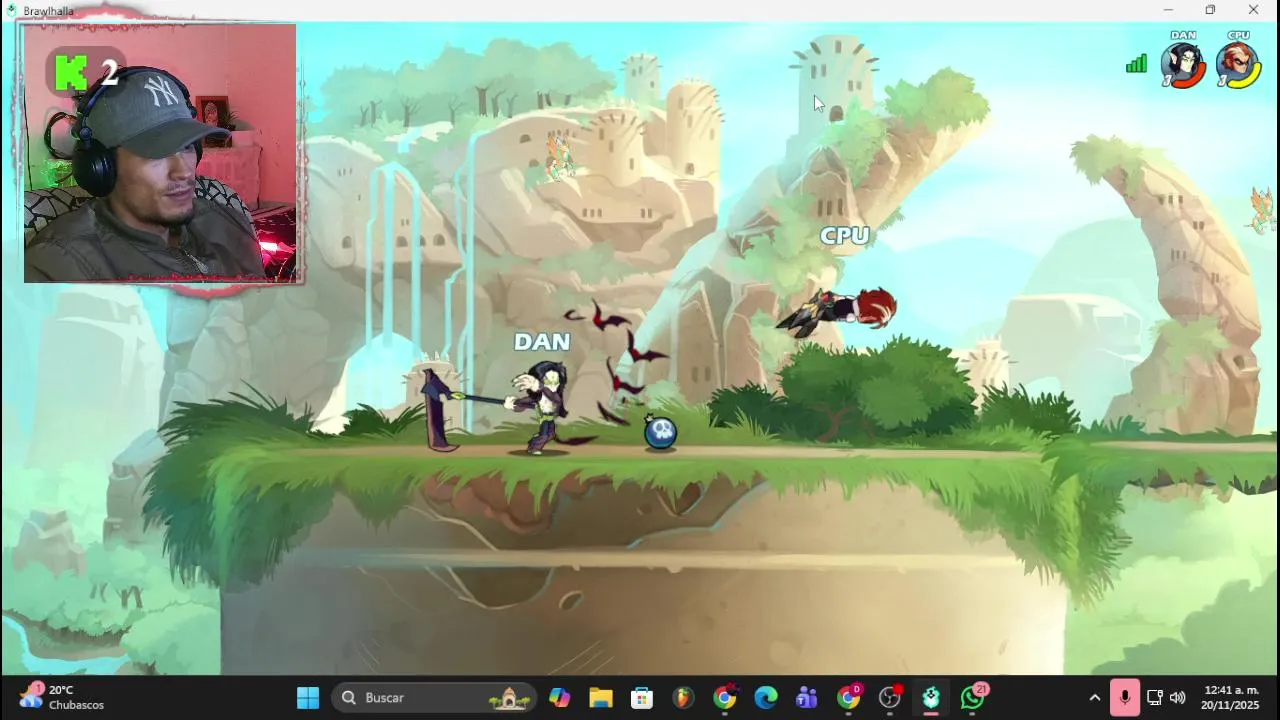
Task: Close the Brawlhalla window
Action: (x=1254, y=10)
